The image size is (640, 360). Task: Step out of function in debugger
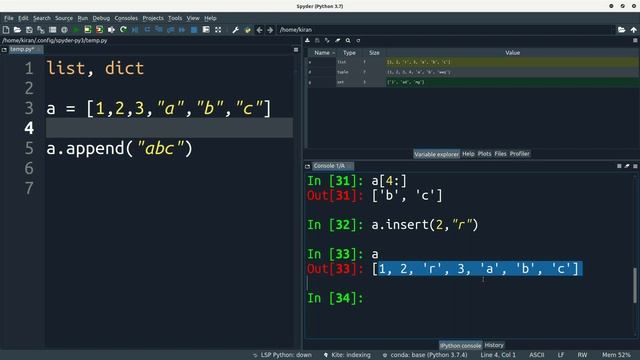tap(170, 30)
